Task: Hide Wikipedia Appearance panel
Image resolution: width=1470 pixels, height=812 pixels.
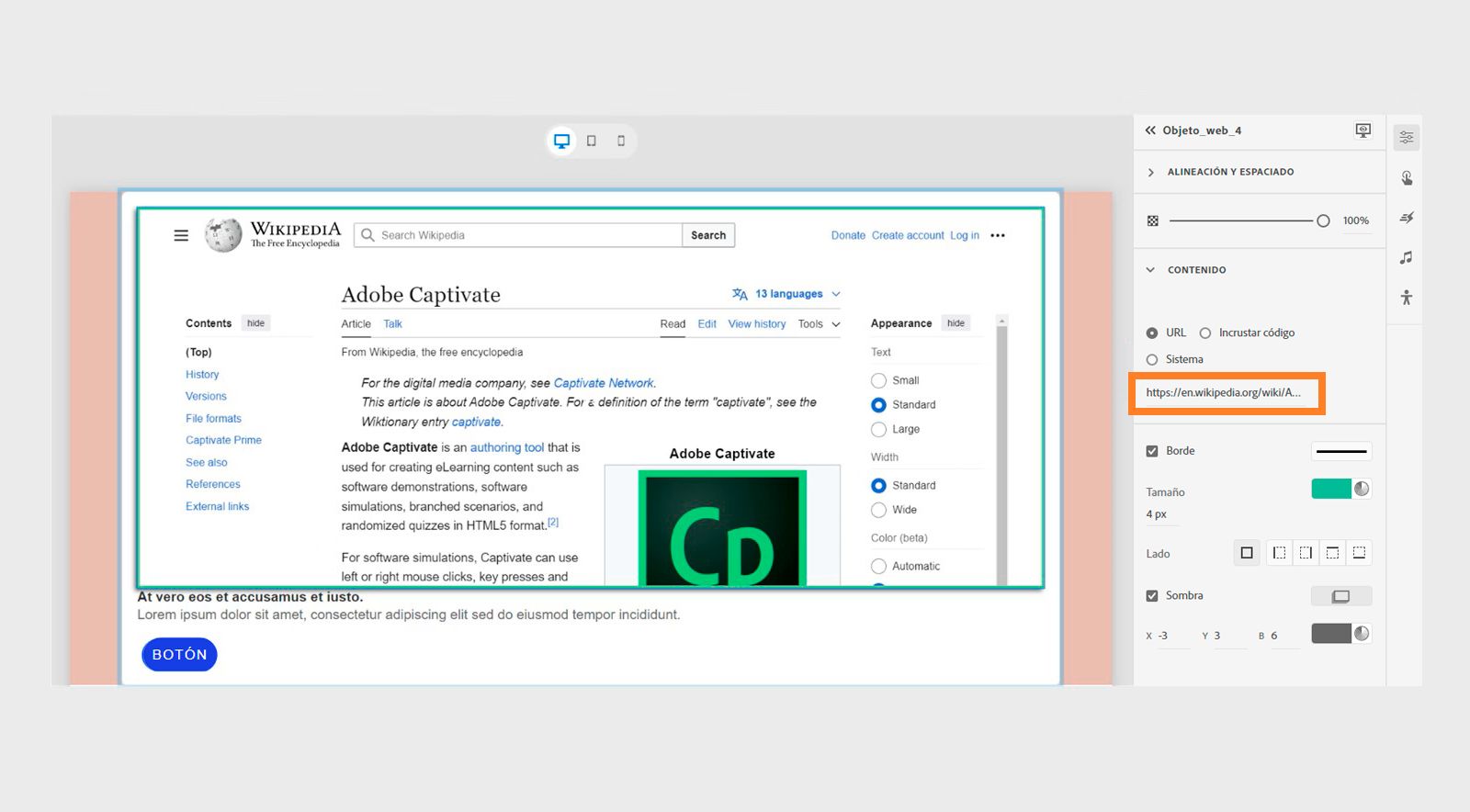Action: tap(955, 323)
